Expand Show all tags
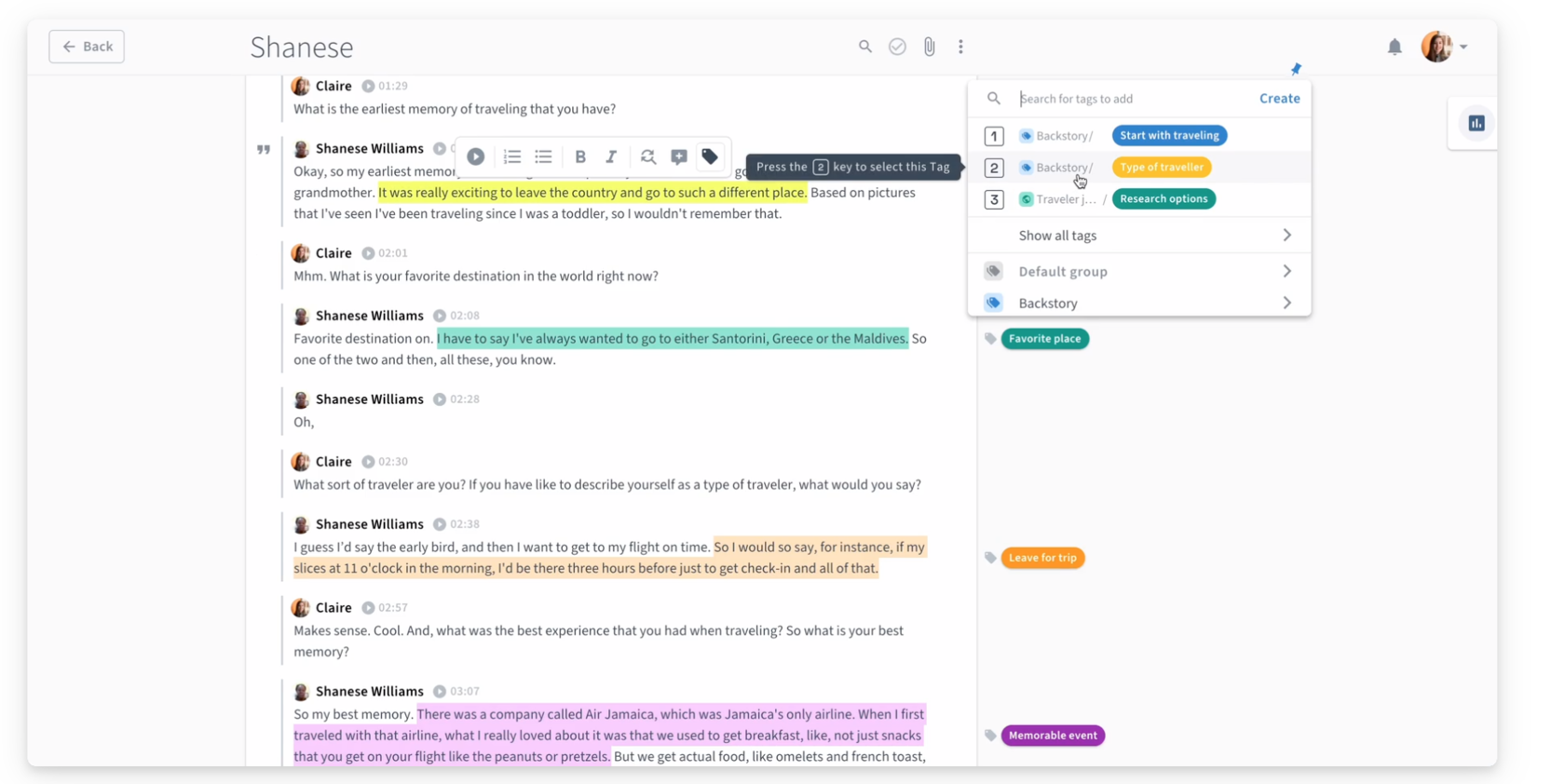1565x784 pixels. pos(1139,236)
